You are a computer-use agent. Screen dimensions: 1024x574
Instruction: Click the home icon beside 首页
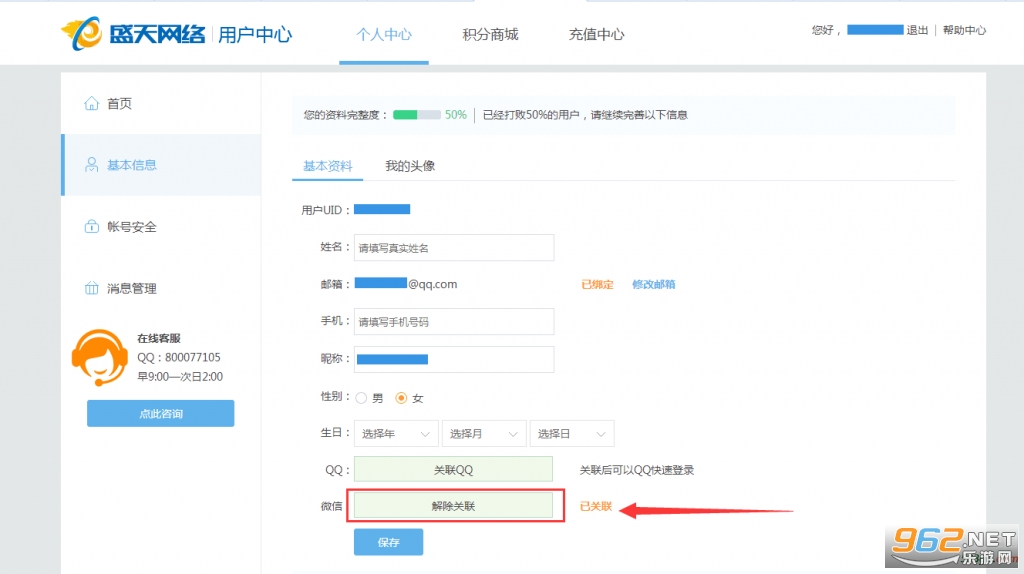click(x=91, y=103)
